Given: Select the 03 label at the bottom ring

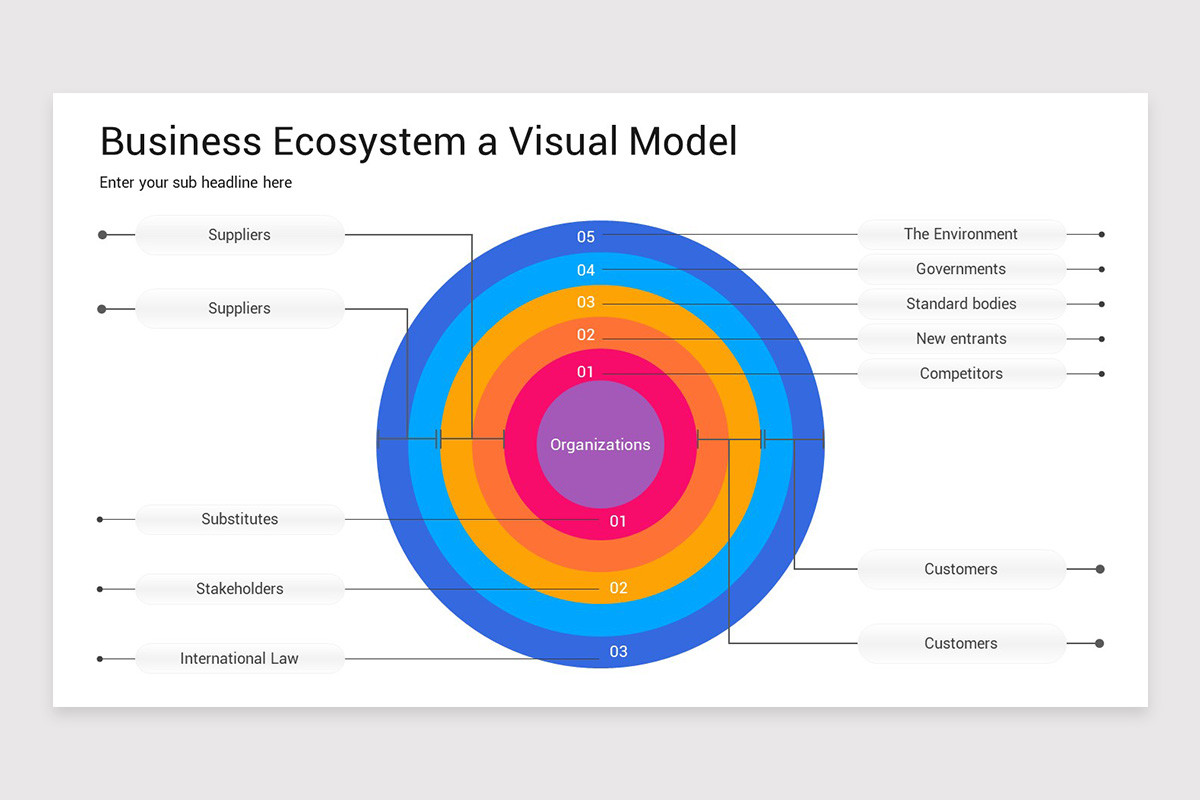Looking at the screenshot, I should pos(618,651).
